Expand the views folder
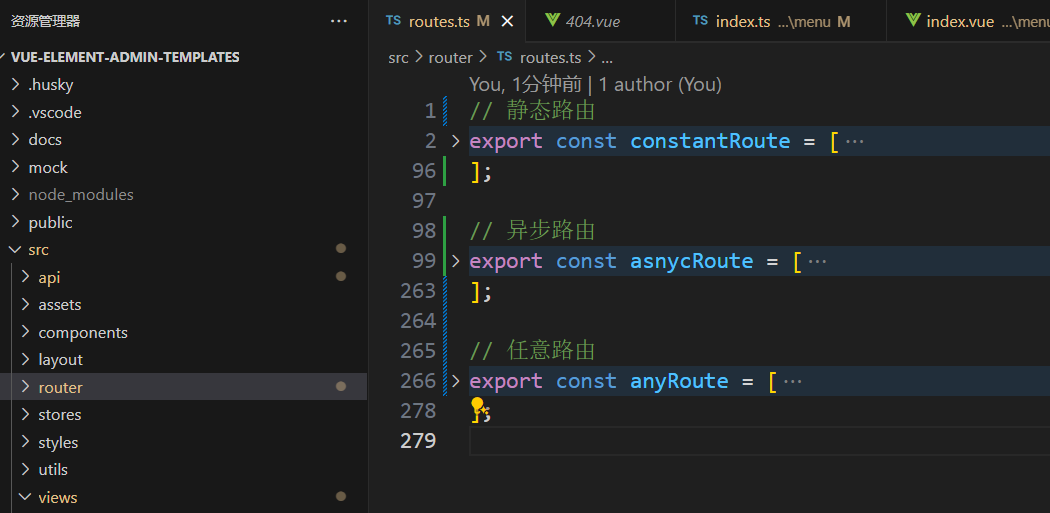Image resolution: width=1050 pixels, height=513 pixels. [x=57, y=497]
